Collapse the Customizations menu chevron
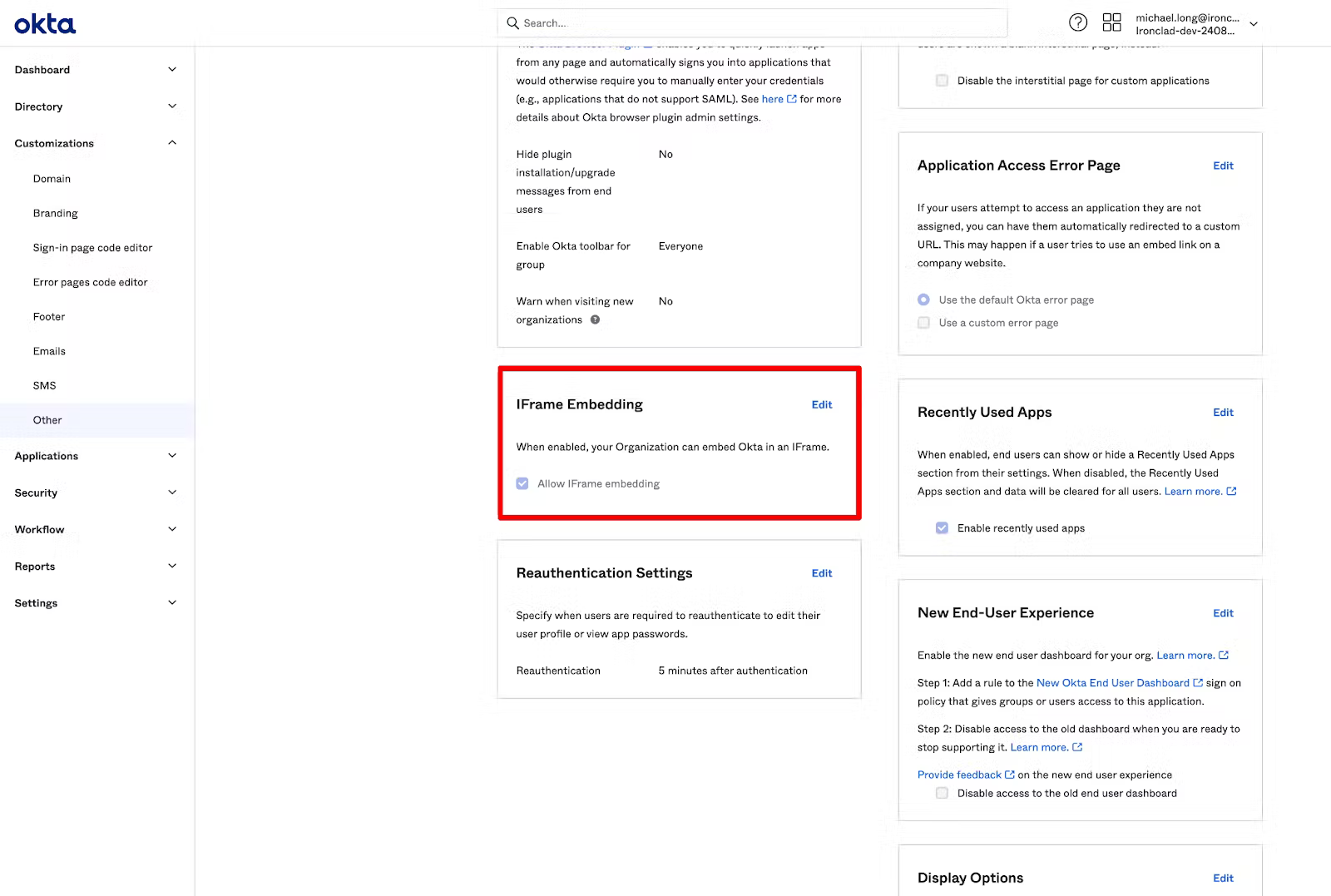 pos(172,143)
